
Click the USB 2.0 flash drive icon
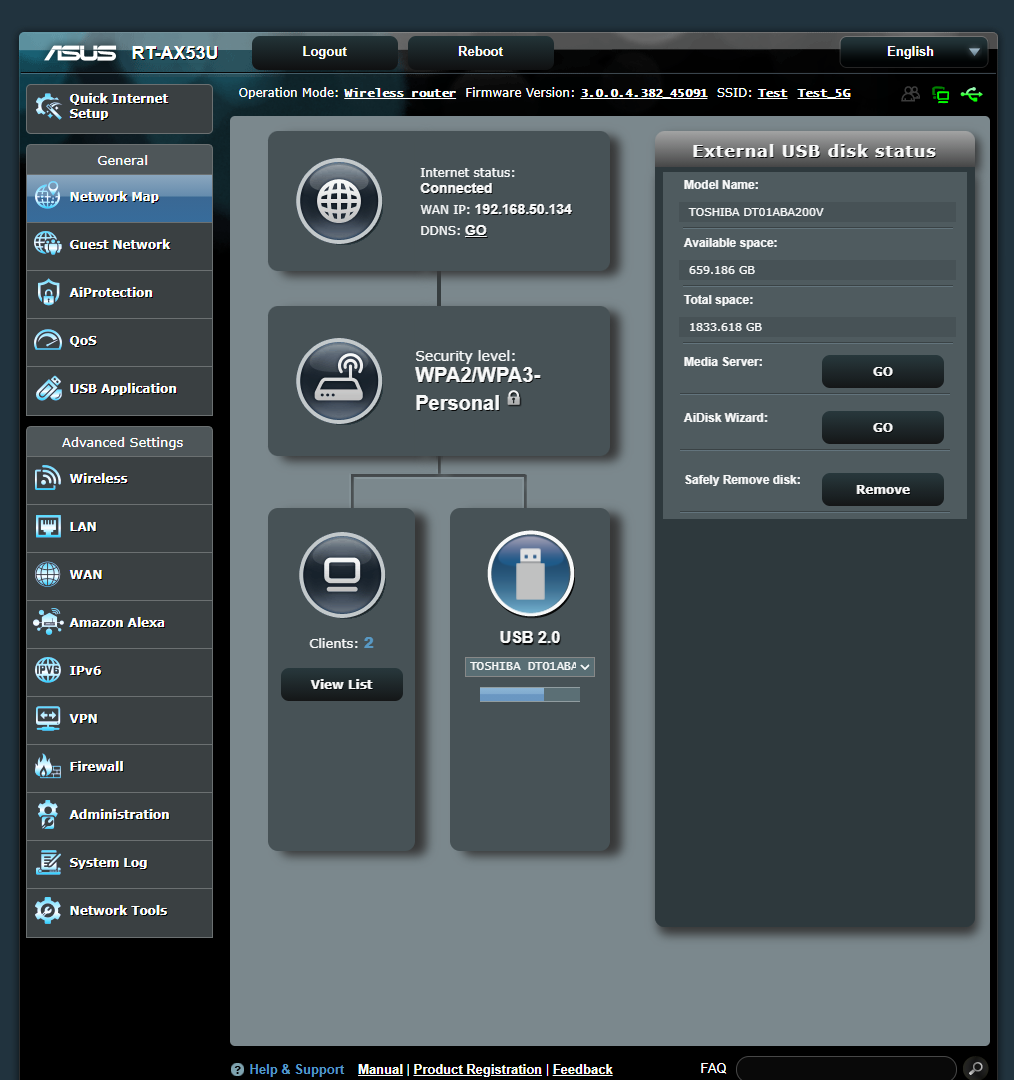tap(530, 573)
